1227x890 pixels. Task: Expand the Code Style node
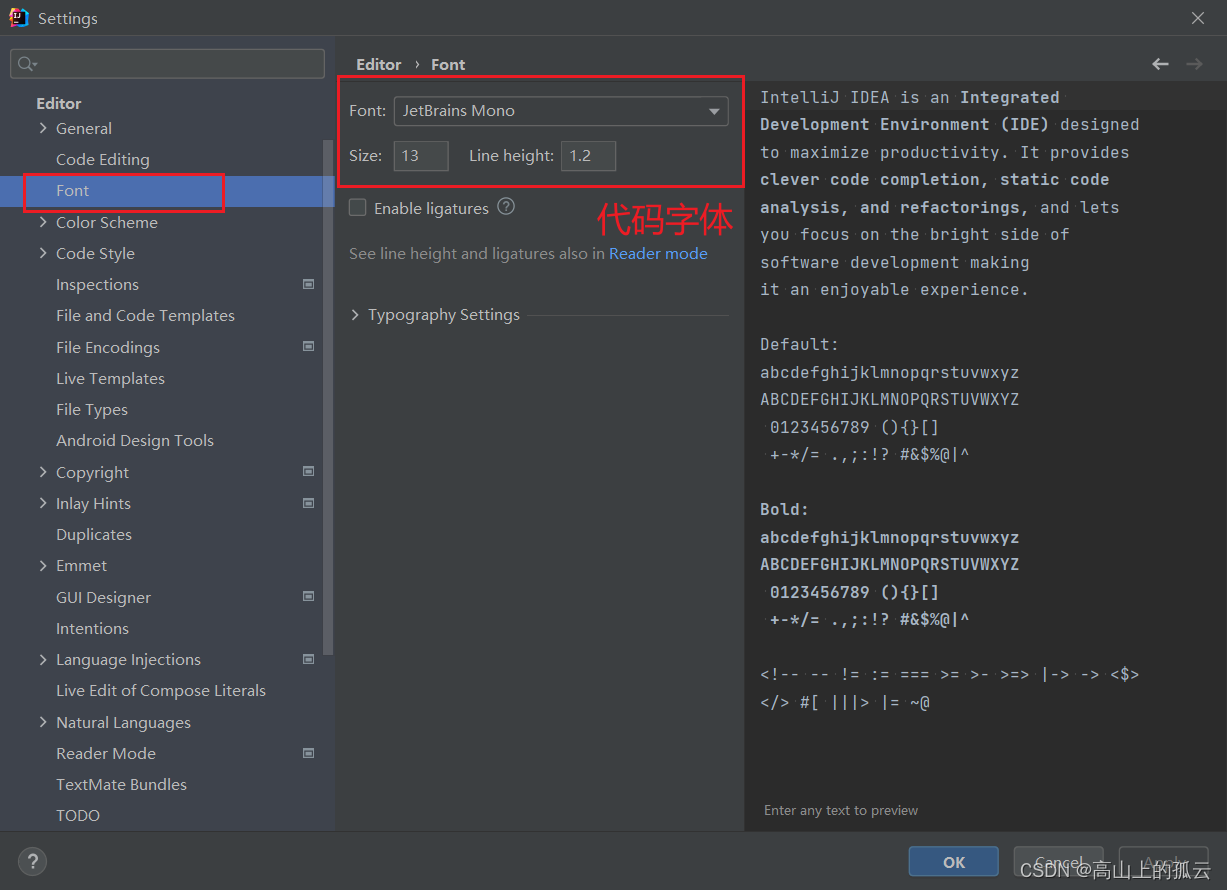[43, 253]
